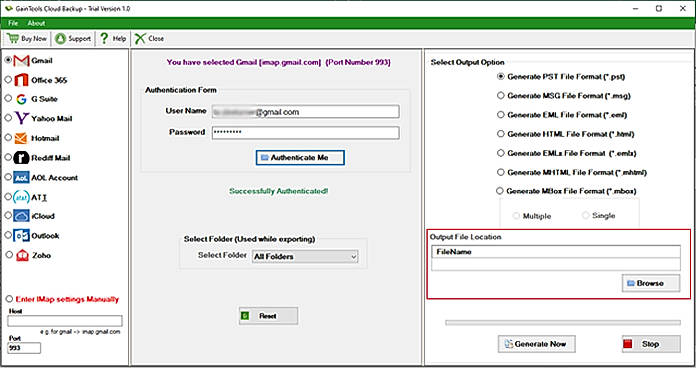Screen dimensions: 696x368
Task: Click the Reset button
Action: pyautogui.click(x=269, y=316)
